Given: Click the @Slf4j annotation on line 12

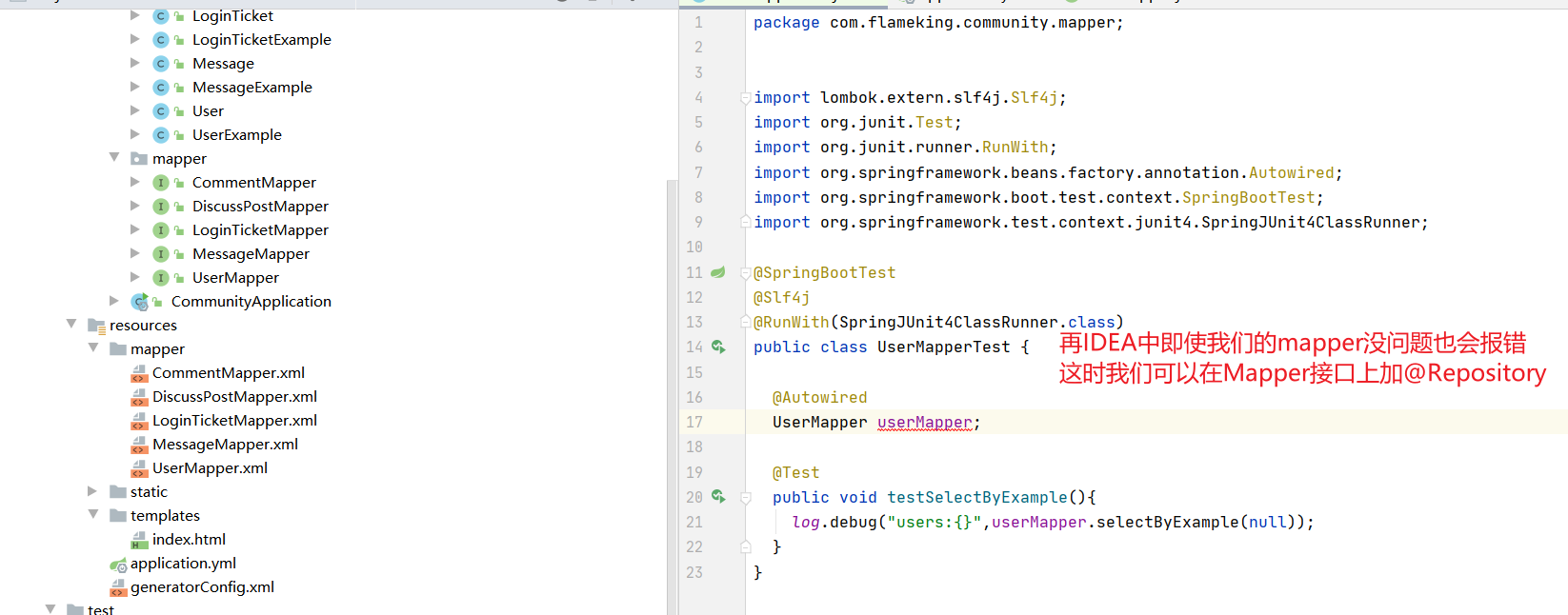Looking at the screenshot, I should 782,298.
